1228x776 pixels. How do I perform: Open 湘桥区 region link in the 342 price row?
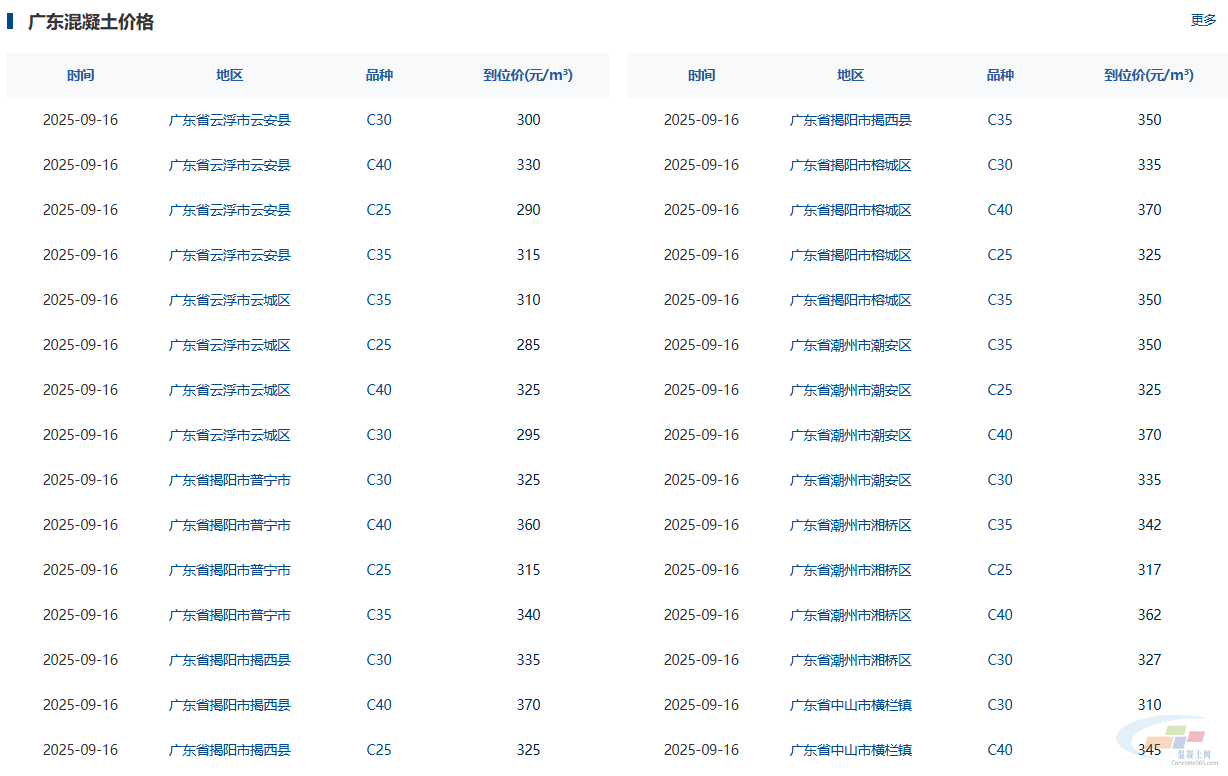(x=850, y=525)
